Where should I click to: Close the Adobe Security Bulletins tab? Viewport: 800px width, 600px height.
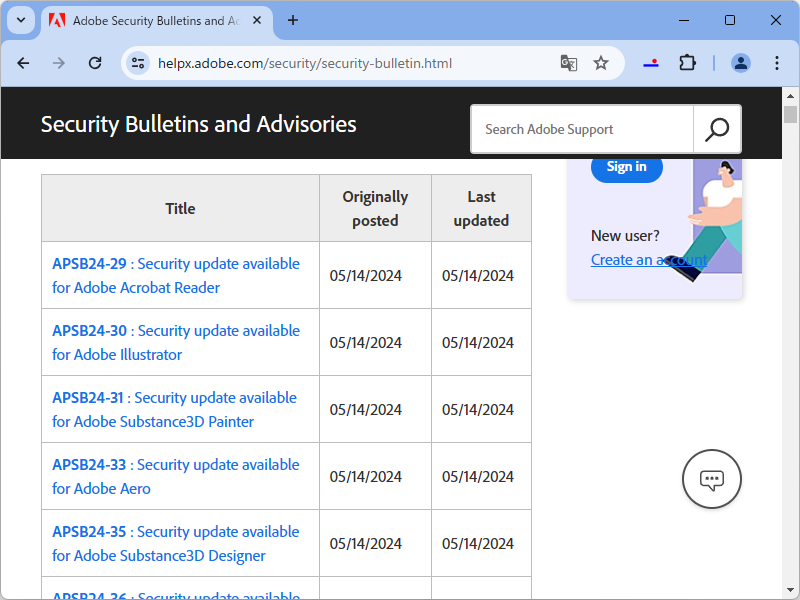259,20
